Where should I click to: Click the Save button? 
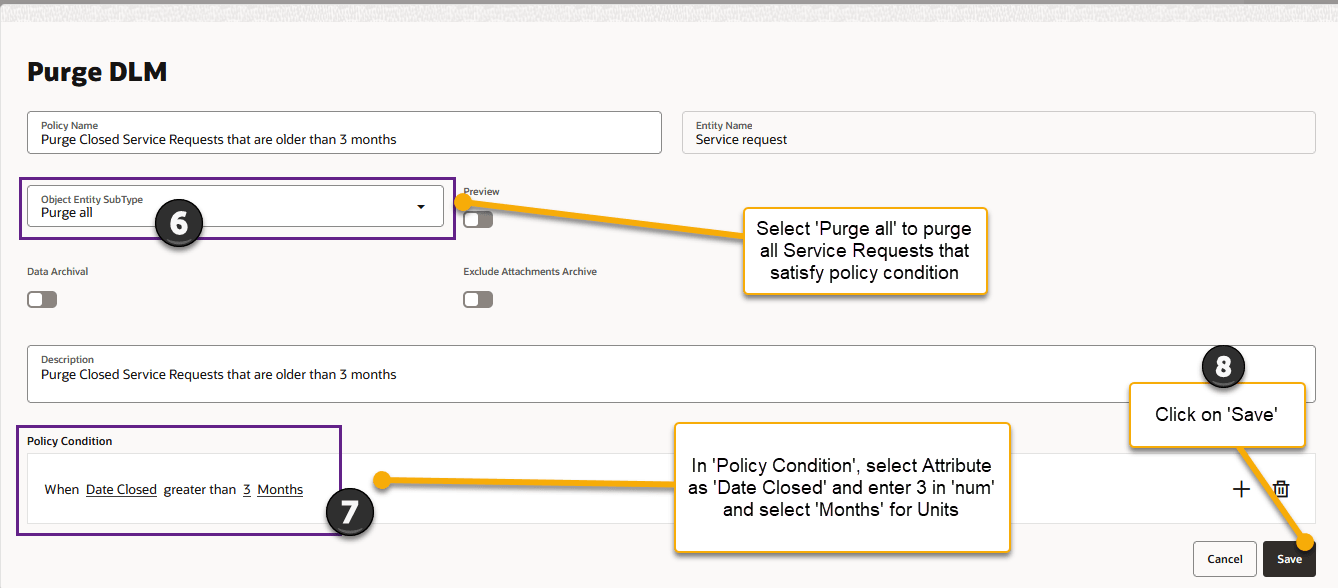[x=1290, y=558]
